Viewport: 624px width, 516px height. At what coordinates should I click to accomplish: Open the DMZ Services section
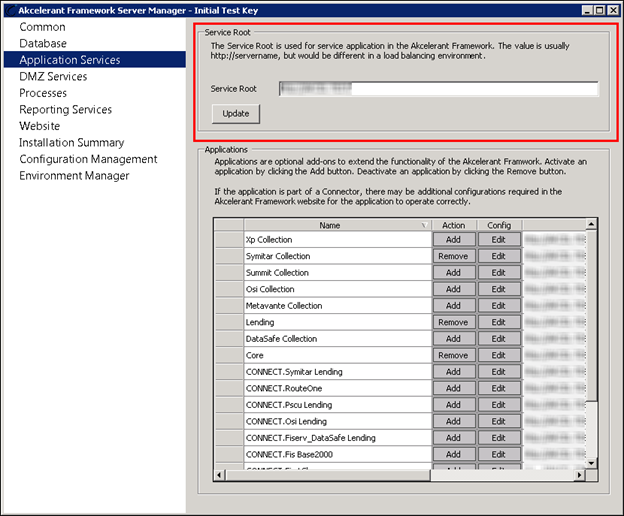point(53,76)
